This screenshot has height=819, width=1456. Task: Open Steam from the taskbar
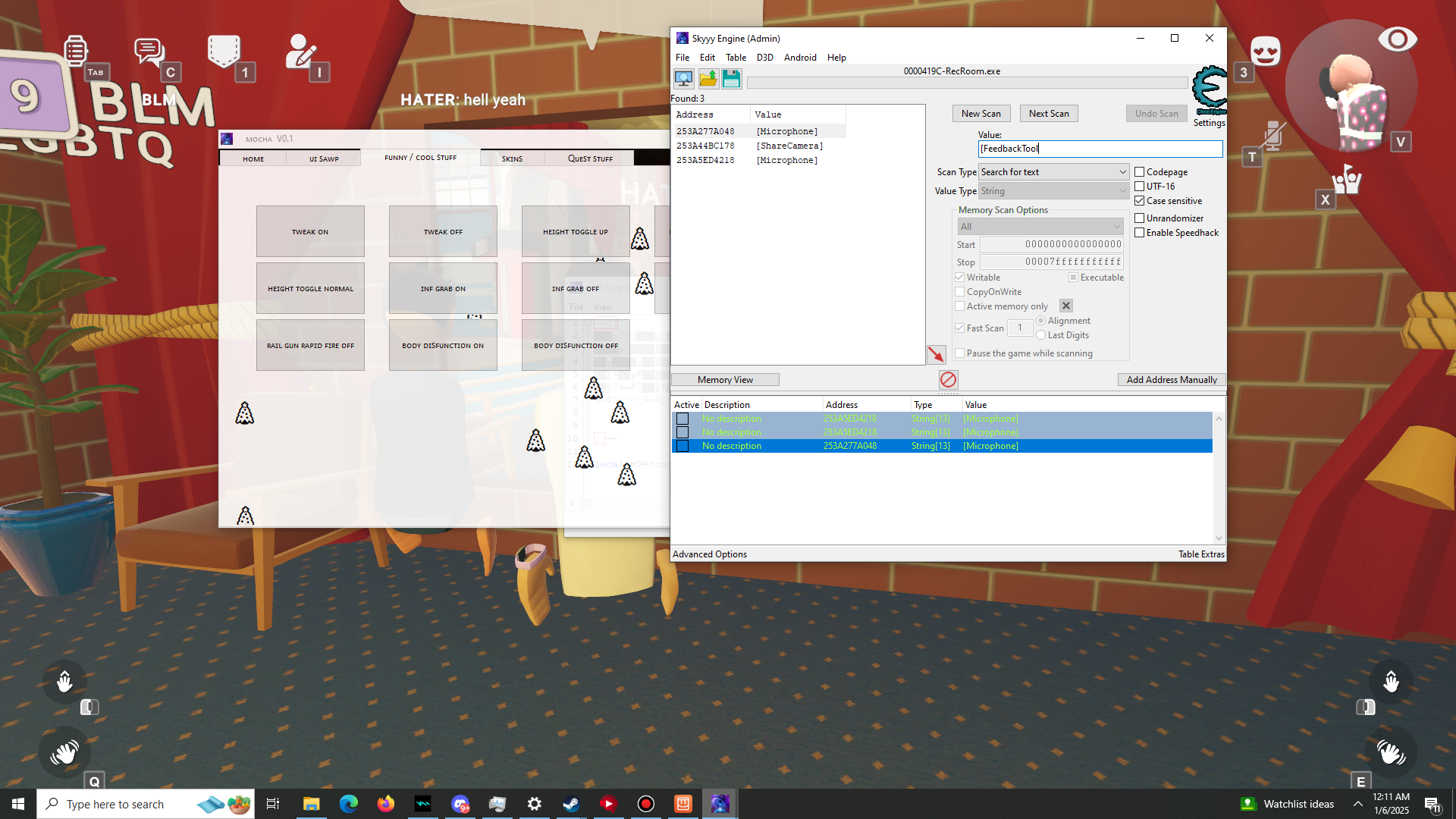coord(571,804)
